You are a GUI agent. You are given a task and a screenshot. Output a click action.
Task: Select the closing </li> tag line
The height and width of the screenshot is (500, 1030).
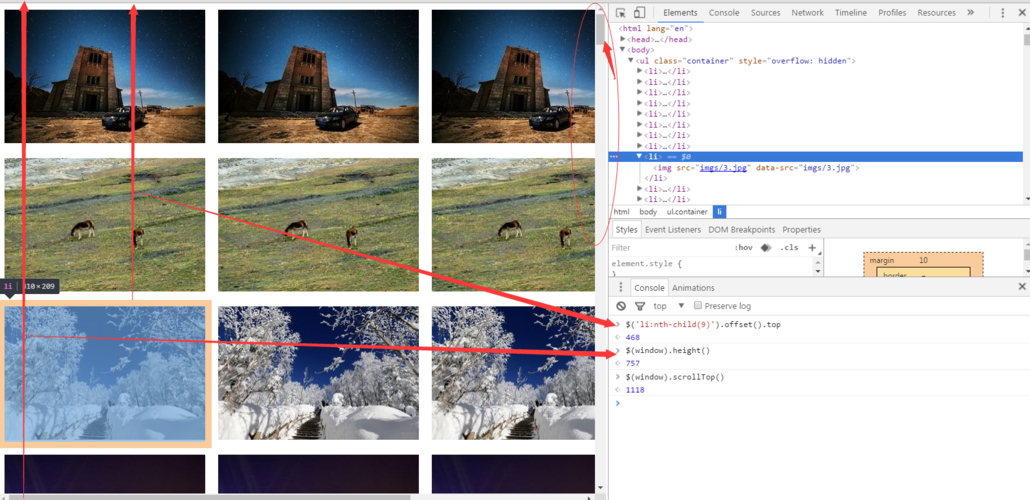[x=656, y=178]
